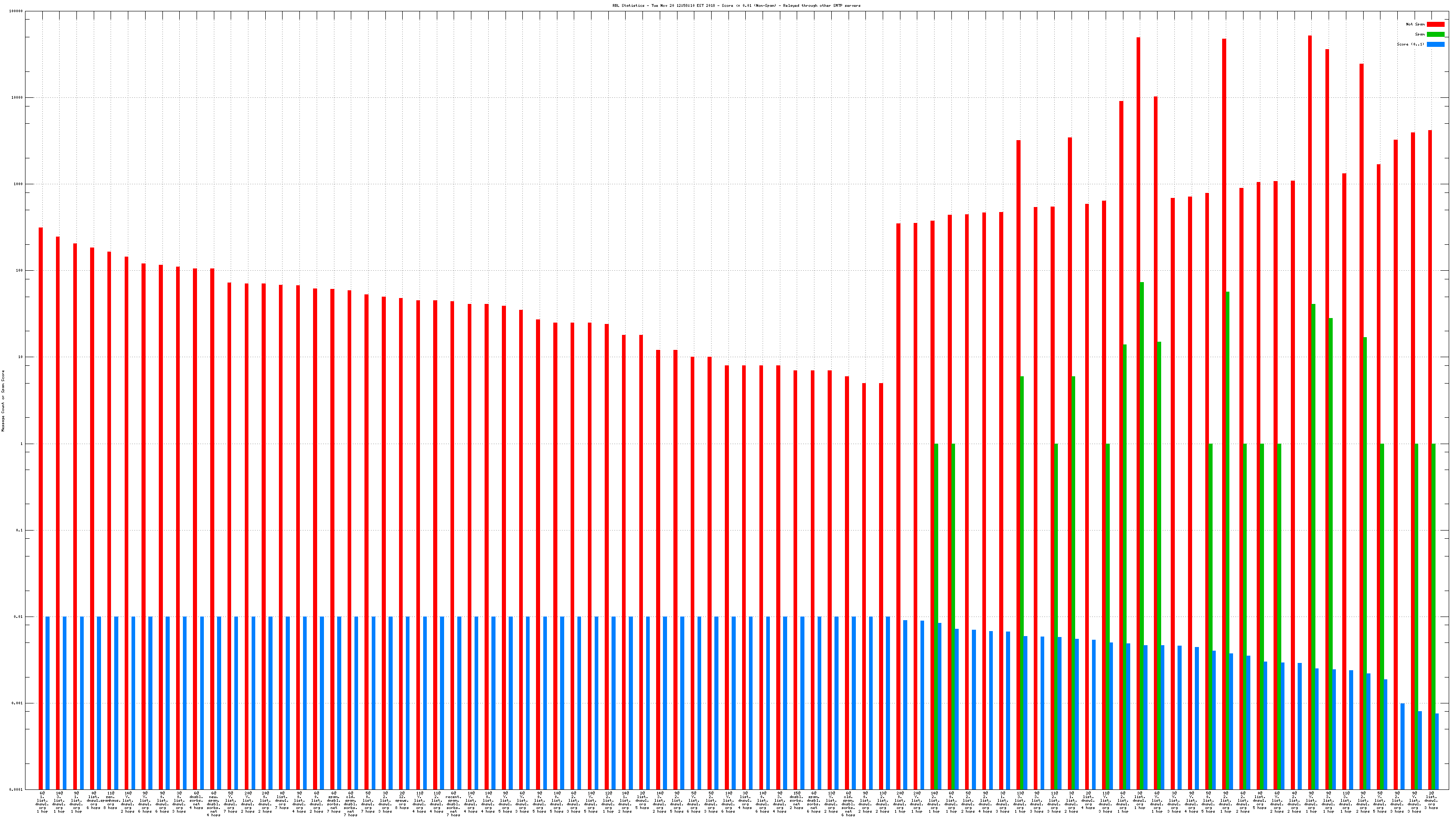Click the 1000 y-axis tick label

18,184
